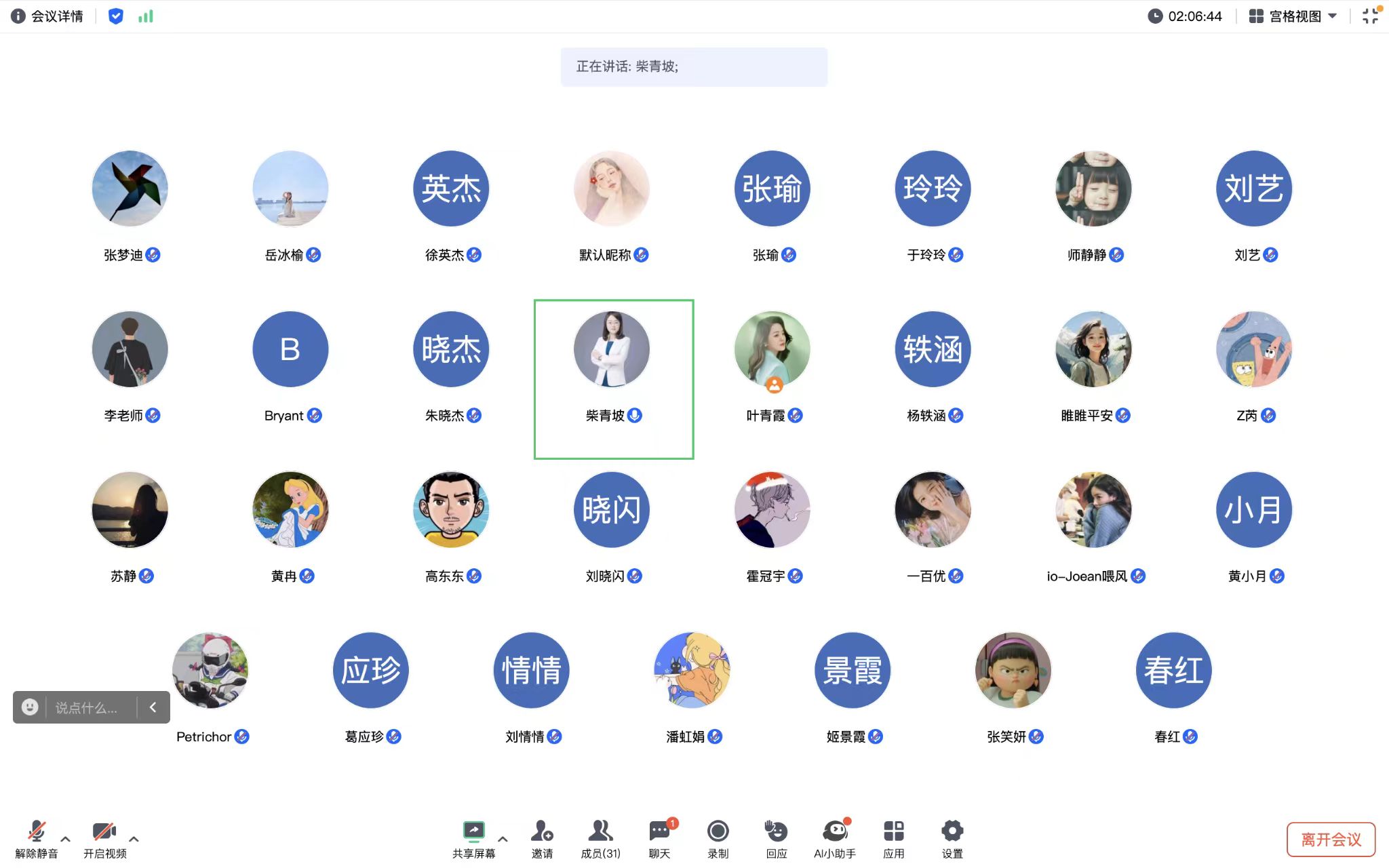Open the 邀请 invite icon
Image resolution: width=1389 pixels, height=868 pixels.
[542, 839]
